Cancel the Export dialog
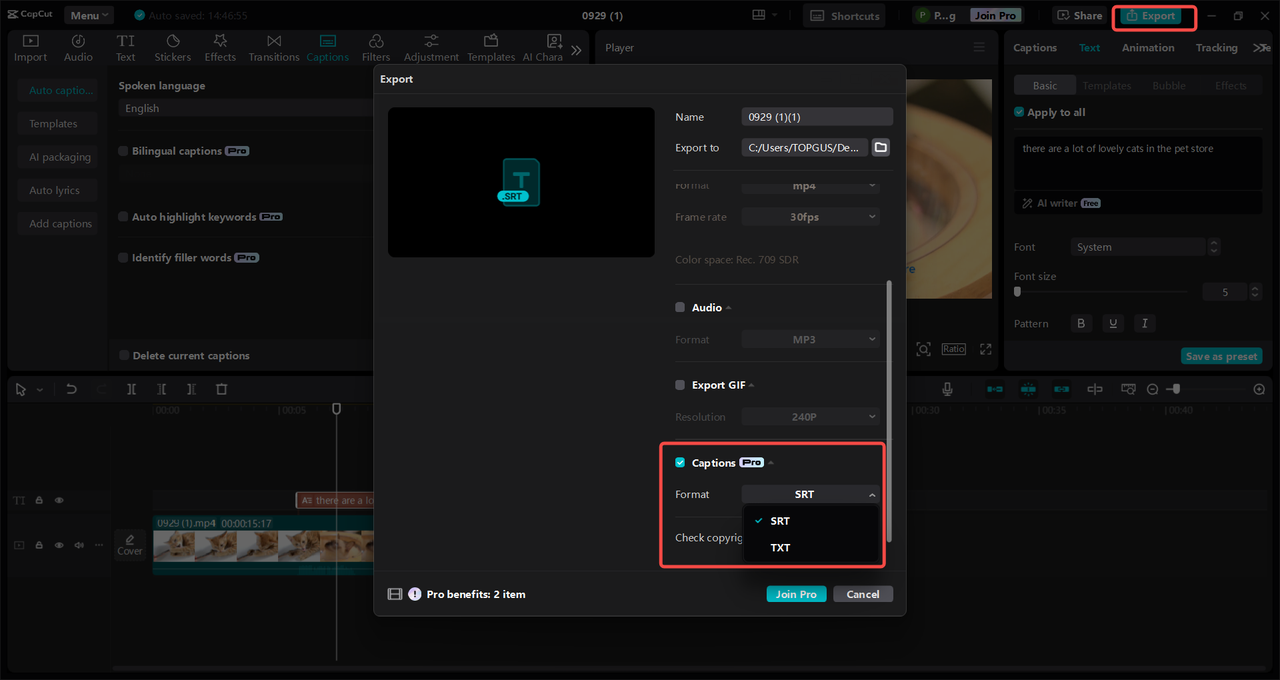The height and width of the screenshot is (680, 1280). pyautogui.click(x=862, y=594)
